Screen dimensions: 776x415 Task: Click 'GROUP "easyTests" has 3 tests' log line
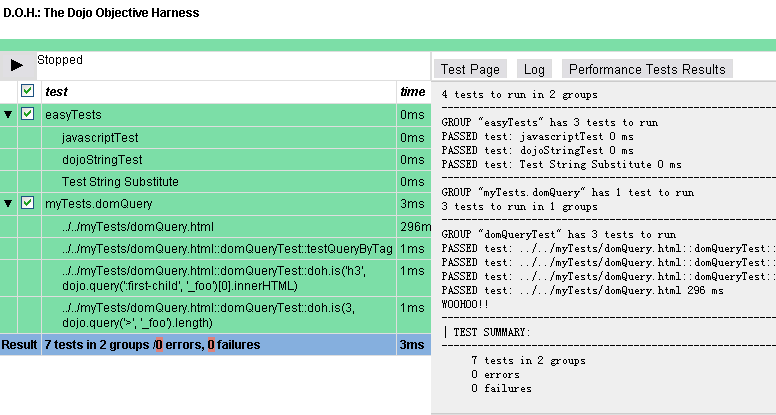tap(550, 123)
